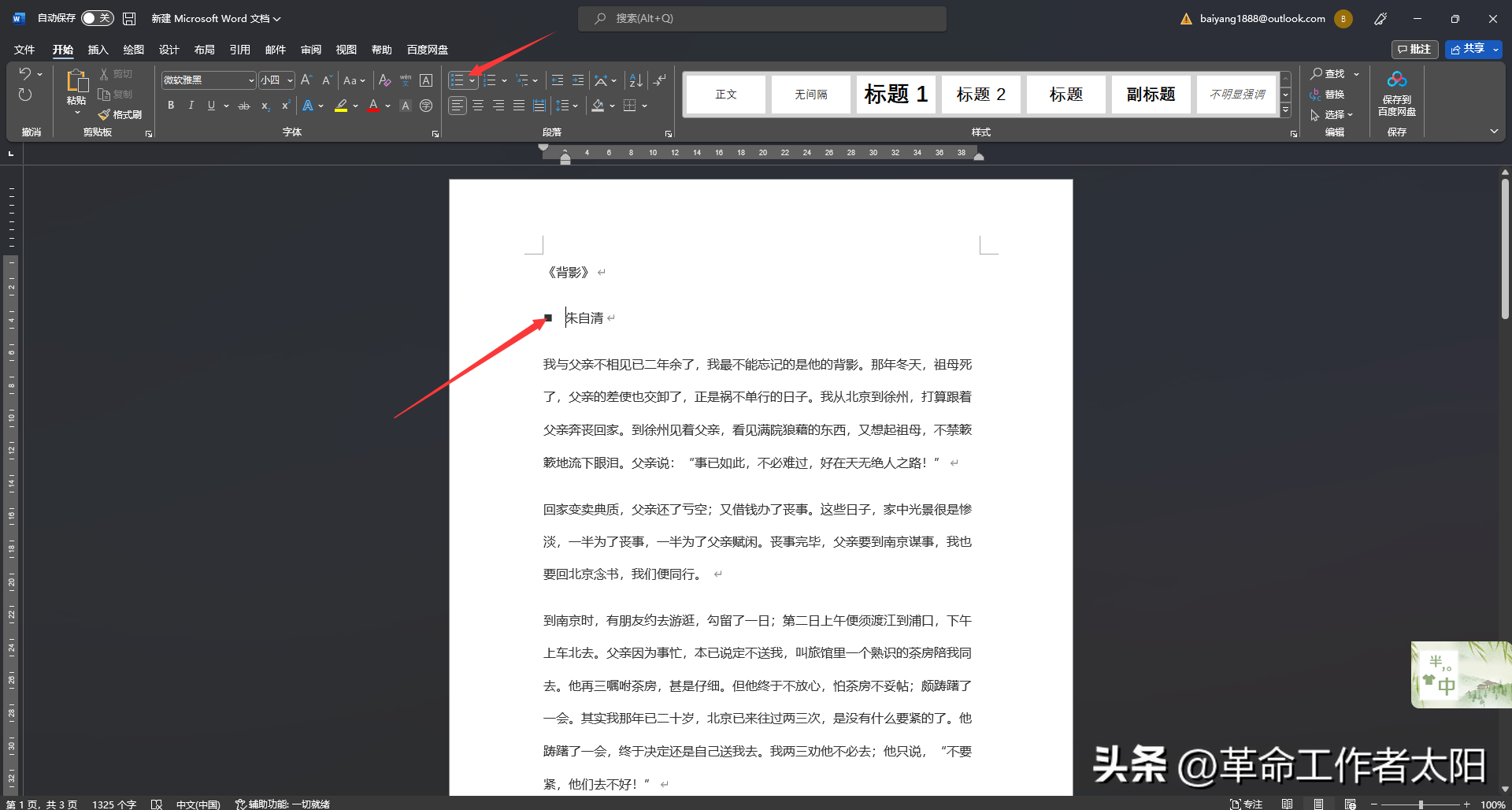Clear all formatting with the eraser icon
The height and width of the screenshot is (810, 1512).
tap(384, 80)
